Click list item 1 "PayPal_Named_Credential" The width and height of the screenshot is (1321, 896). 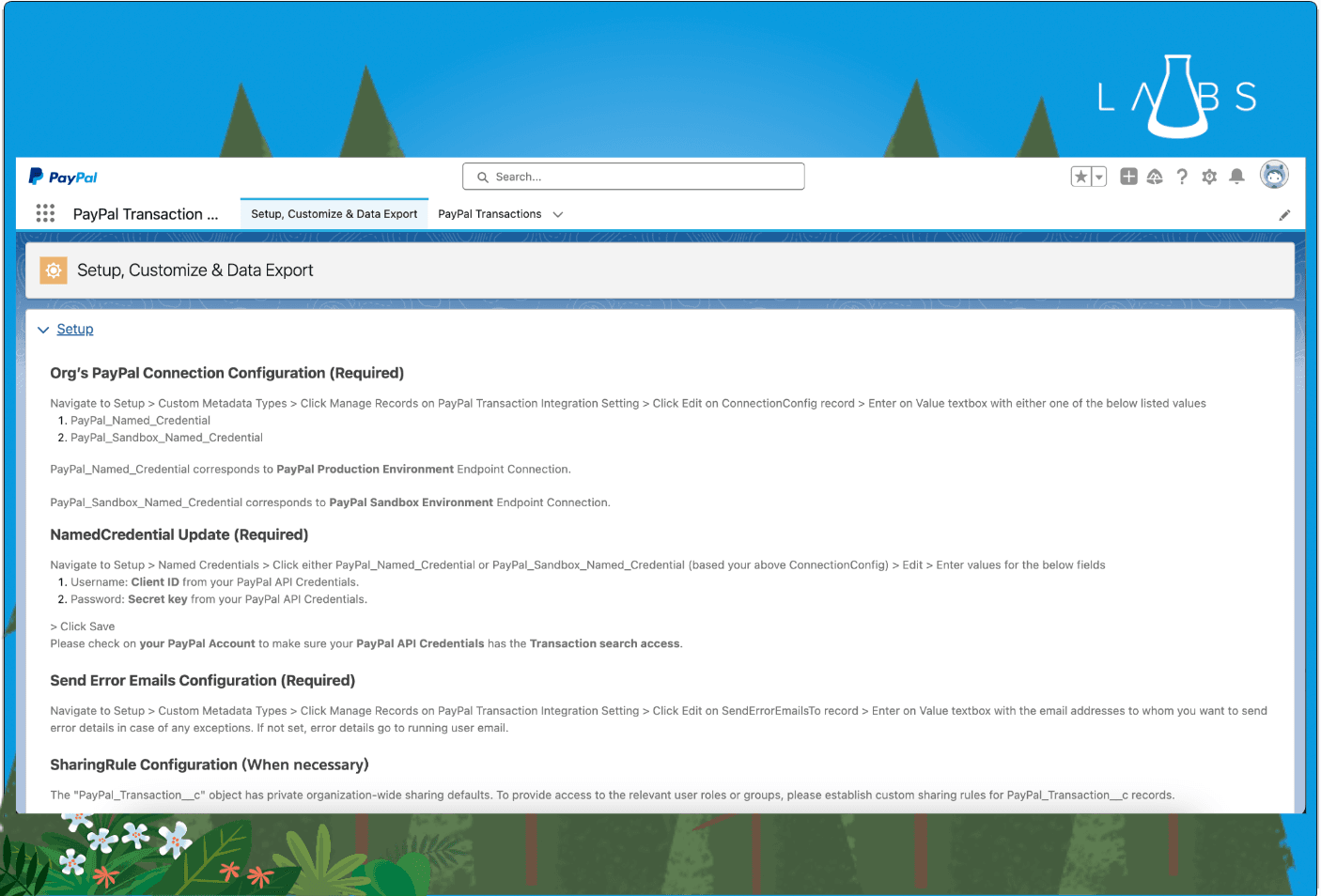(140, 421)
